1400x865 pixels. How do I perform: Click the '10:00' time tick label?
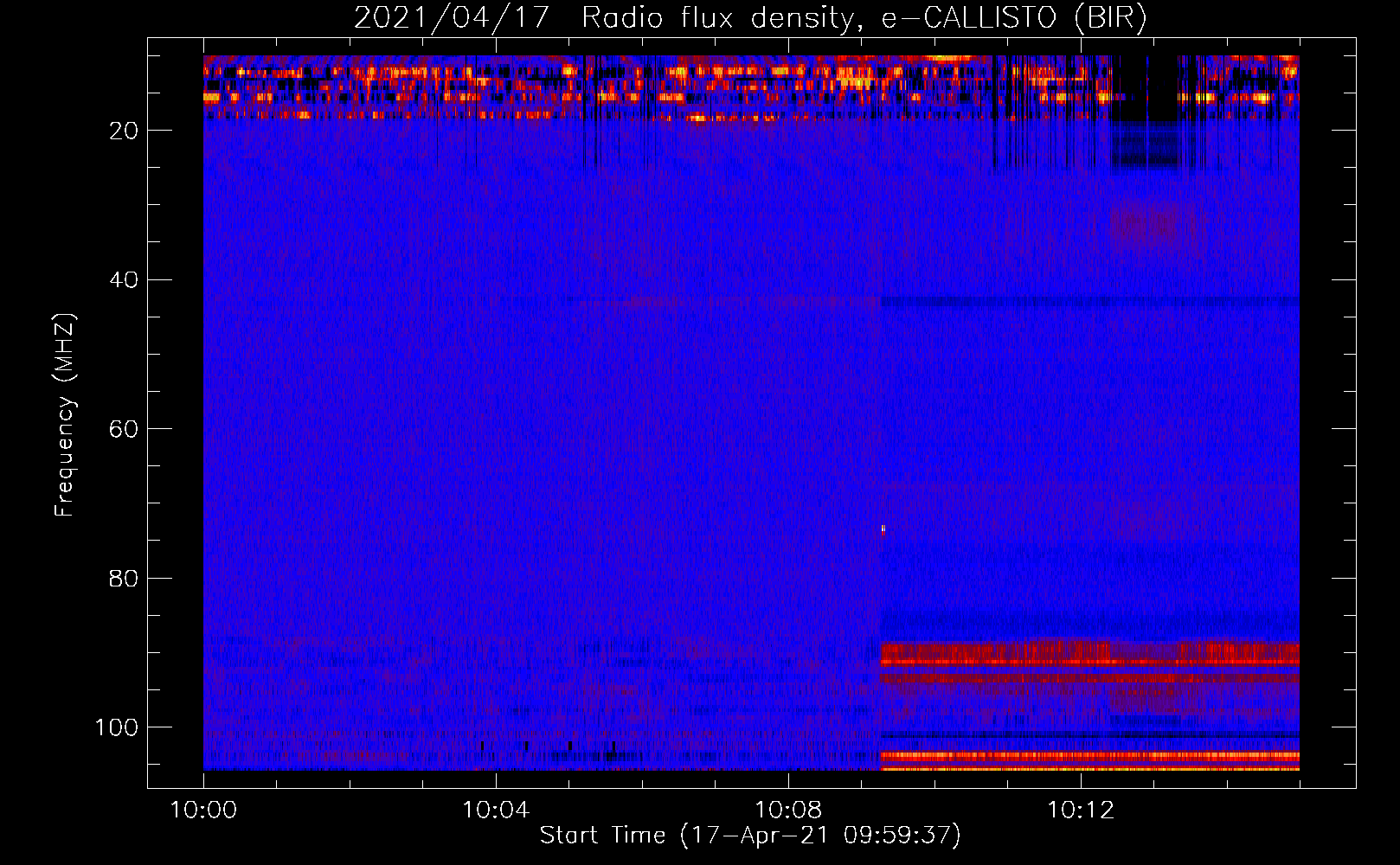(203, 811)
